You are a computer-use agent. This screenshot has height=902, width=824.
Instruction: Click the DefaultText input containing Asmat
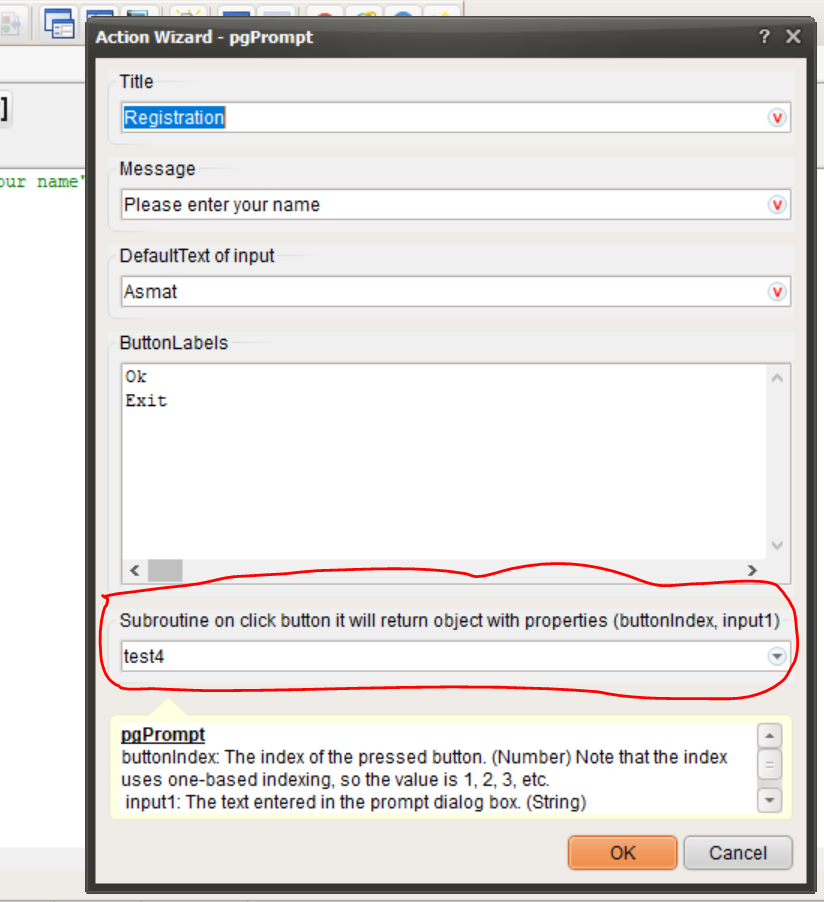tap(444, 292)
